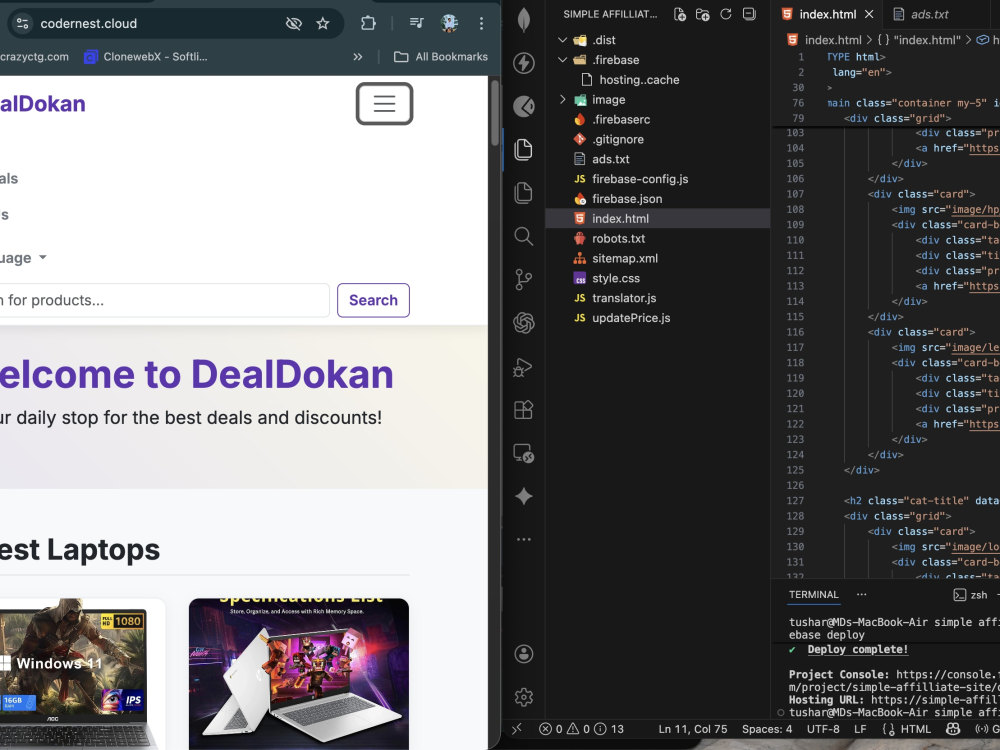
Task: Open the Accounts icon in activity bar
Action: 524,654
